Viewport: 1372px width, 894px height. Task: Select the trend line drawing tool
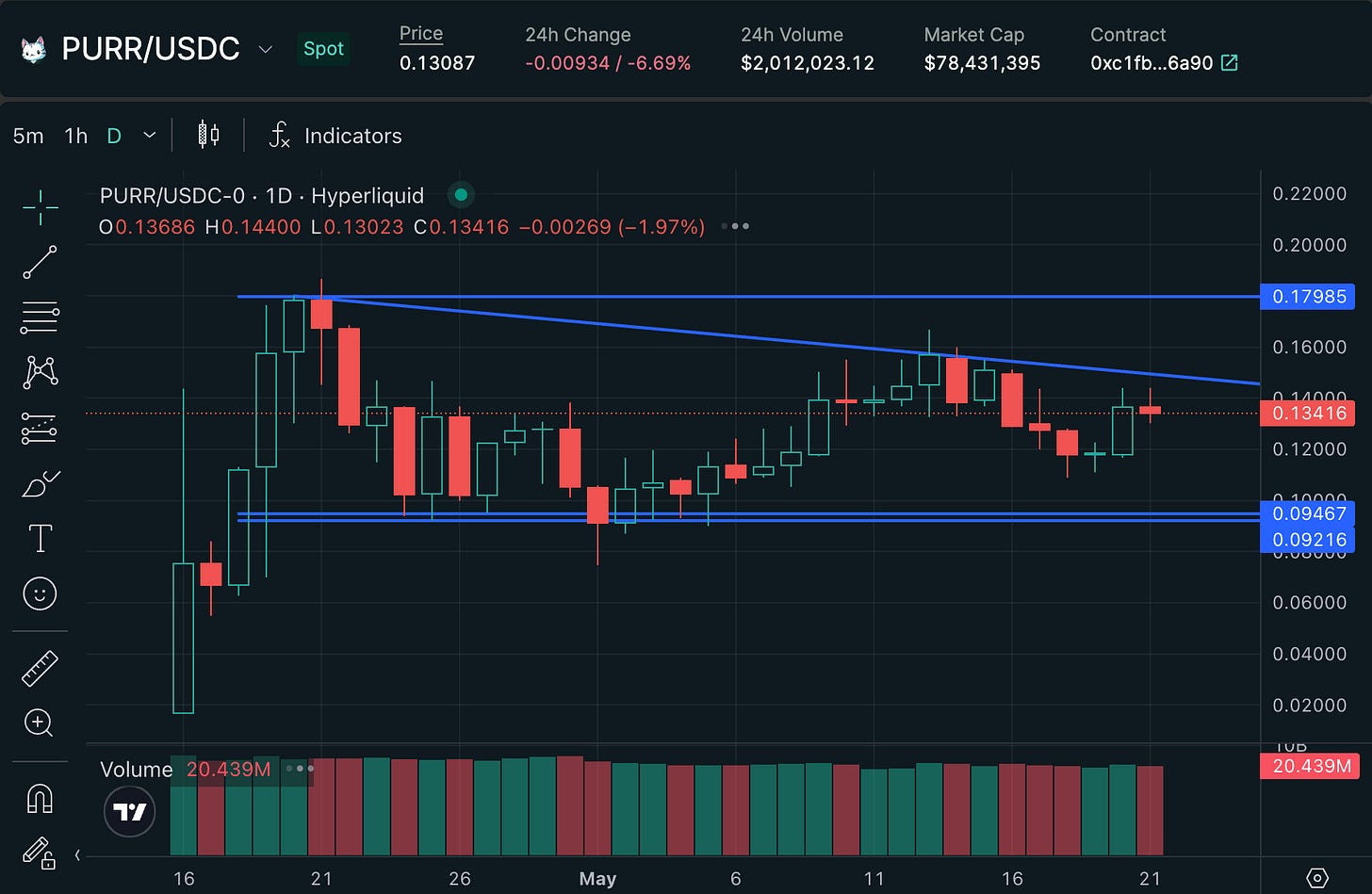(x=40, y=263)
